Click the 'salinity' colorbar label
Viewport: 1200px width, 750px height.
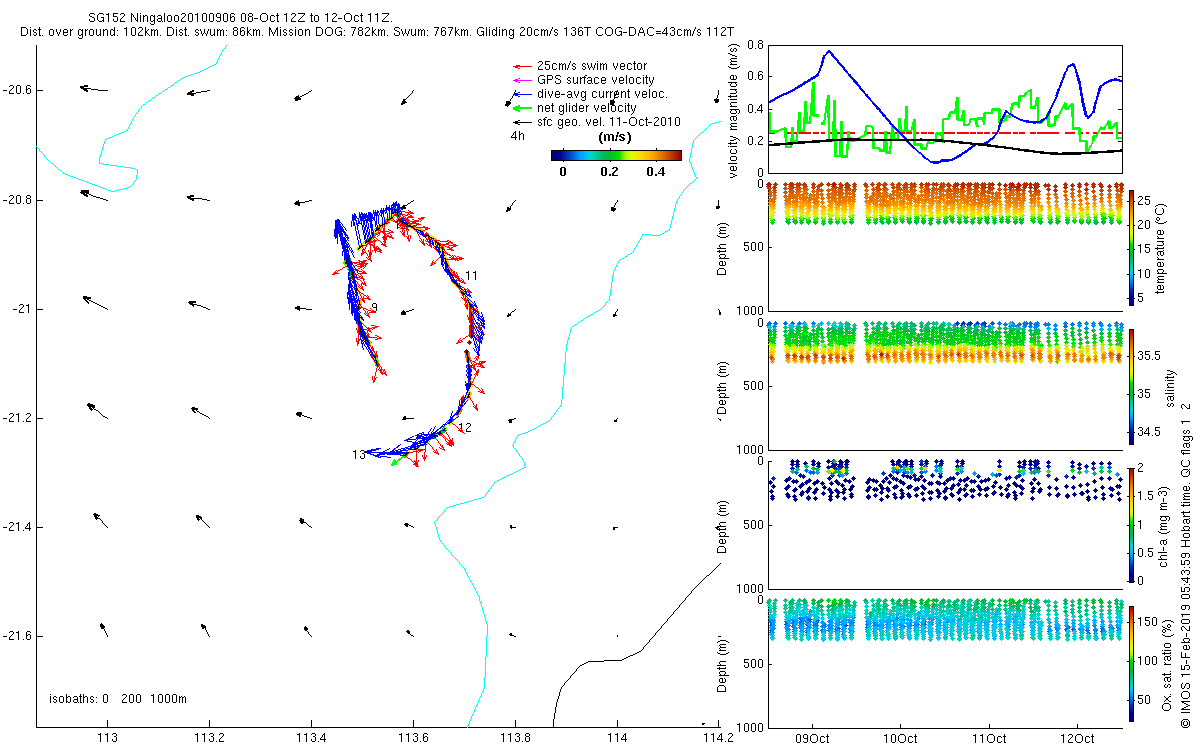[1169, 386]
